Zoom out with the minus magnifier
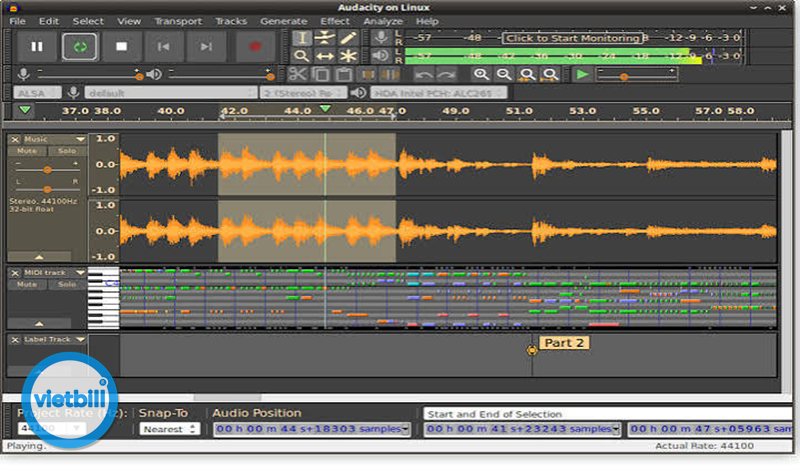 (504, 75)
